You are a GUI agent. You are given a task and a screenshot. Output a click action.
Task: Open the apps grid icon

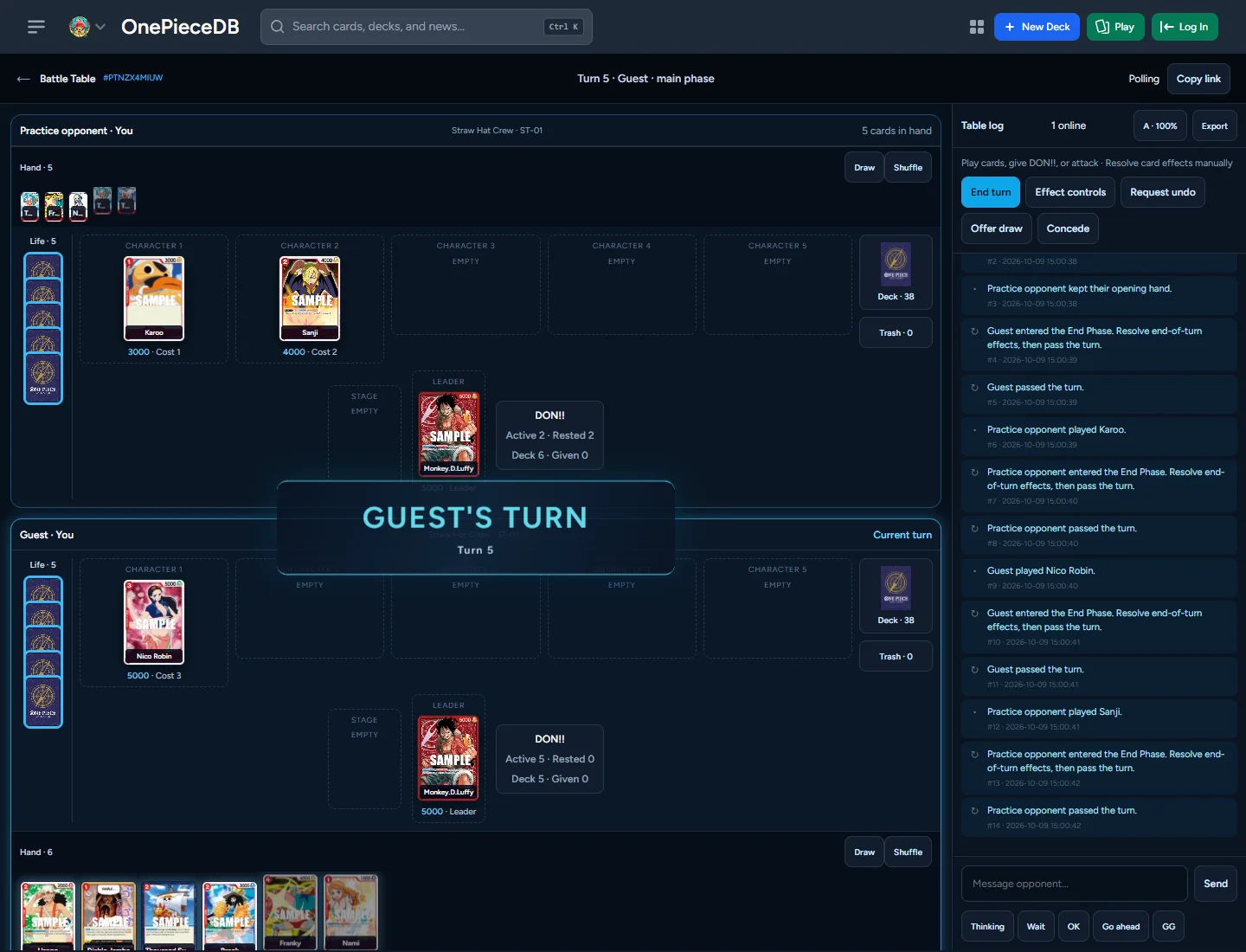point(977,27)
